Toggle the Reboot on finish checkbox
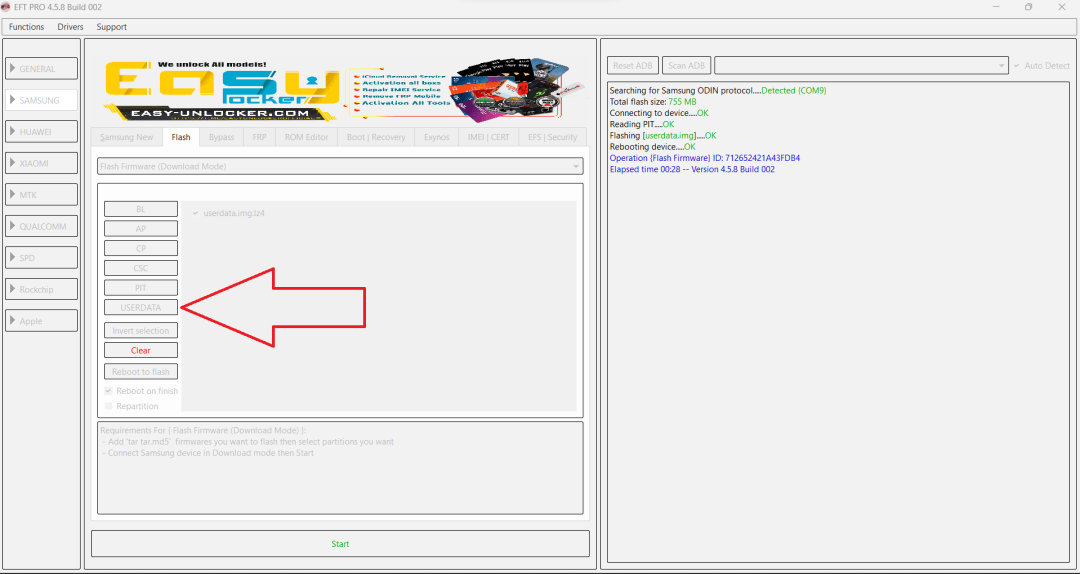The width and height of the screenshot is (1080, 574). [109, 391]
